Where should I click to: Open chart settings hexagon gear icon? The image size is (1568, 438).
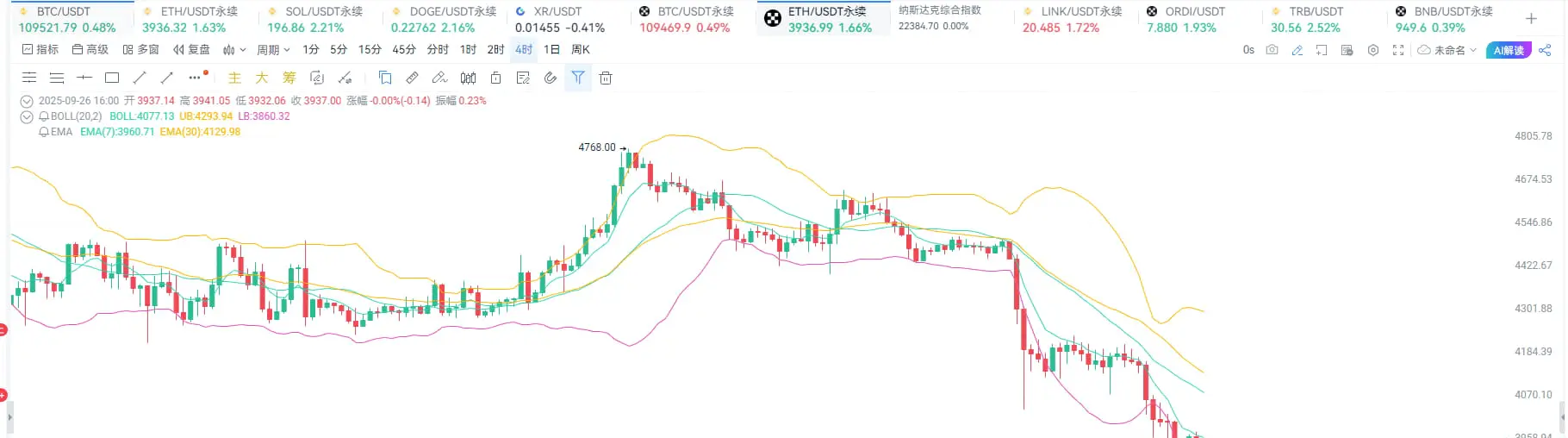click(x=1373, y=50)
